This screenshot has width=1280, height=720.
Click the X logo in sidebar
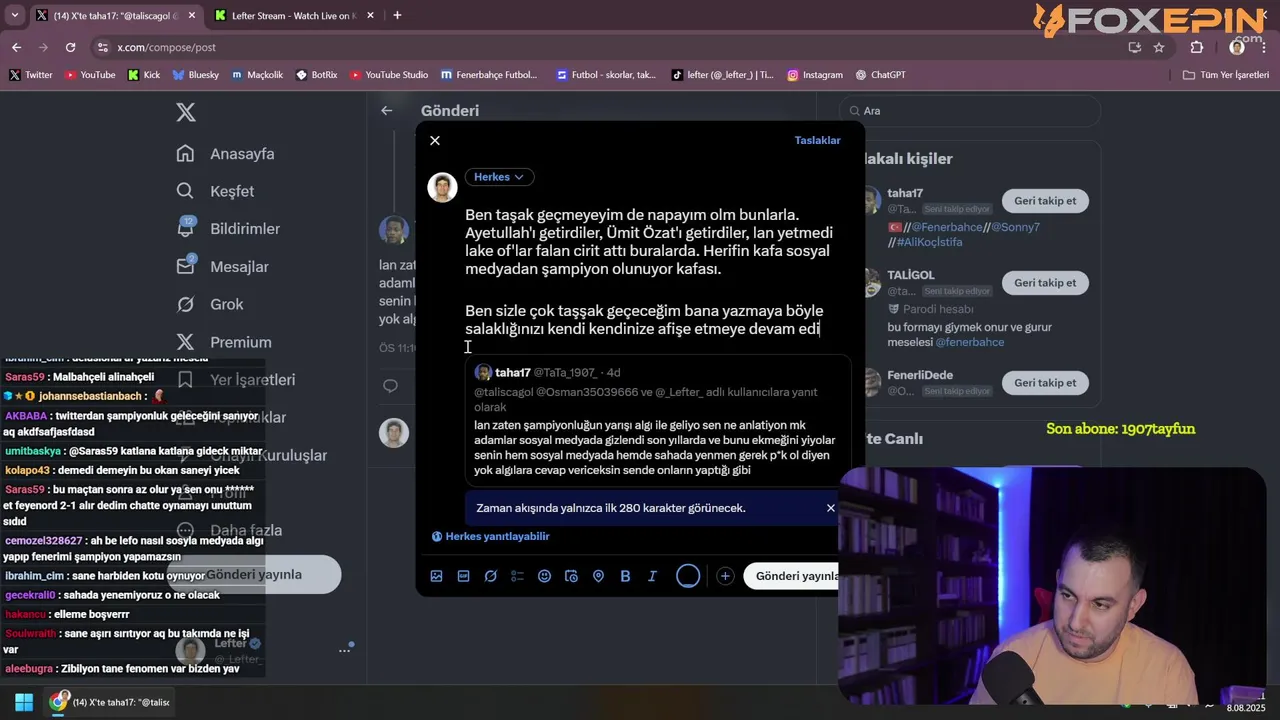click(186, 112)
